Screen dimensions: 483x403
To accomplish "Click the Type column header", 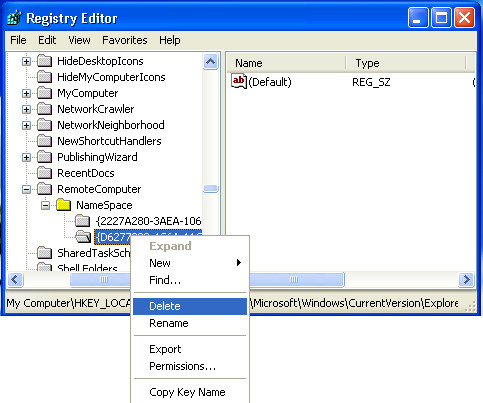I will [x=406, y=63].
